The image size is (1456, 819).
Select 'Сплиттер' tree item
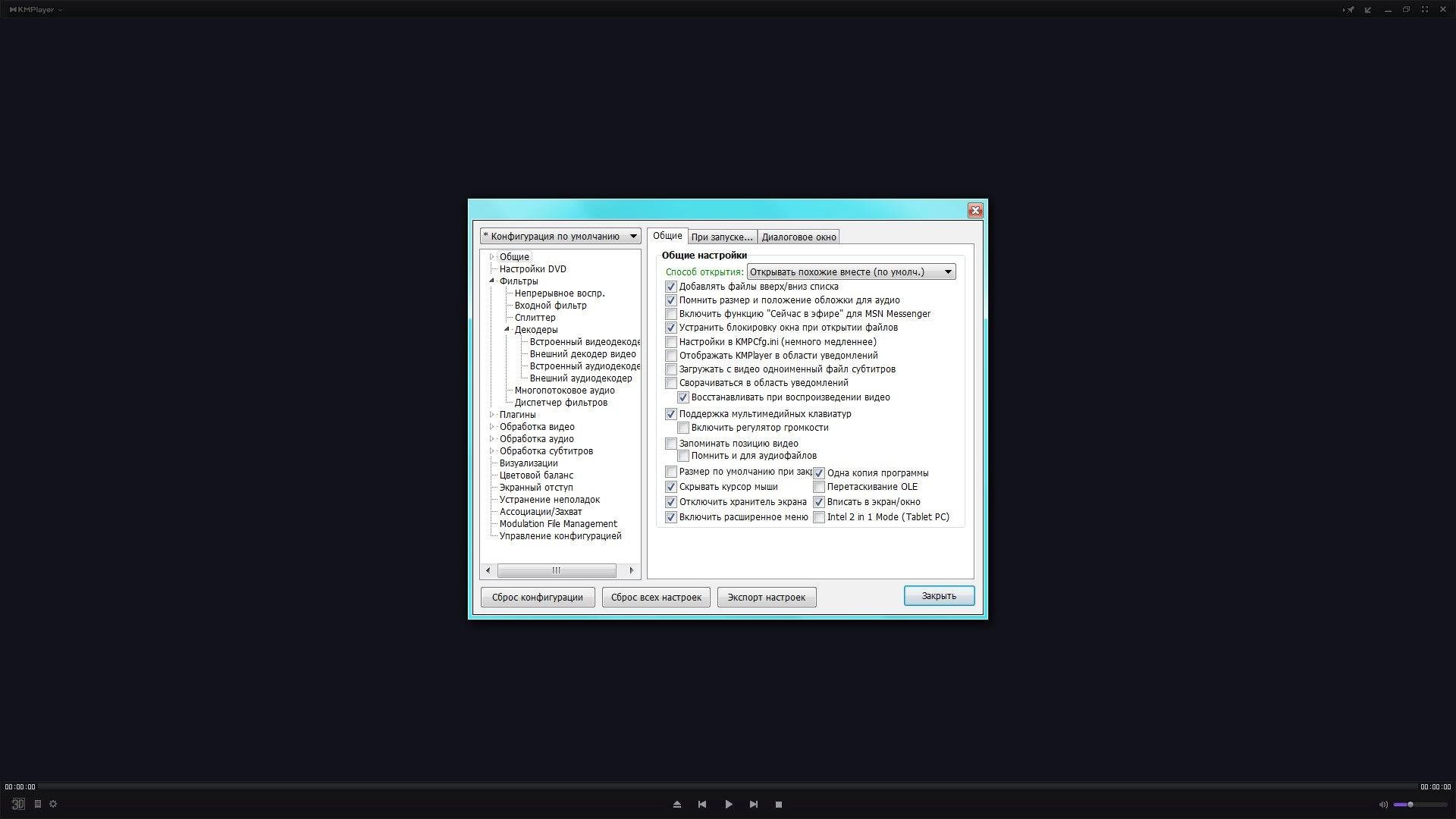[535, 318]
